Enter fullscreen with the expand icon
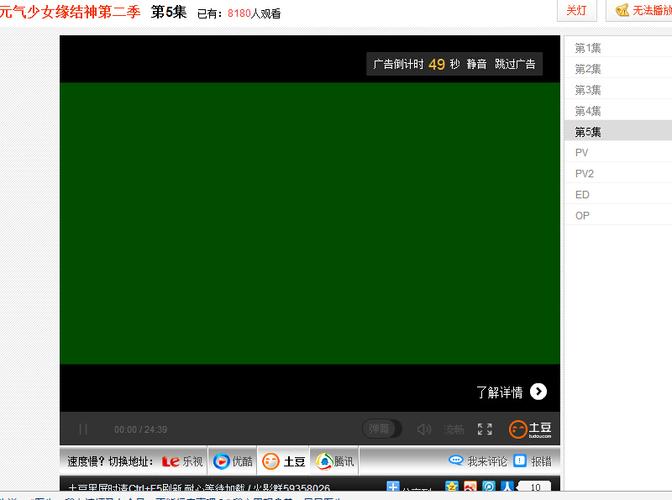Viewport: 672px width, 500px height. pyautogui.click(x=485, y=429)
